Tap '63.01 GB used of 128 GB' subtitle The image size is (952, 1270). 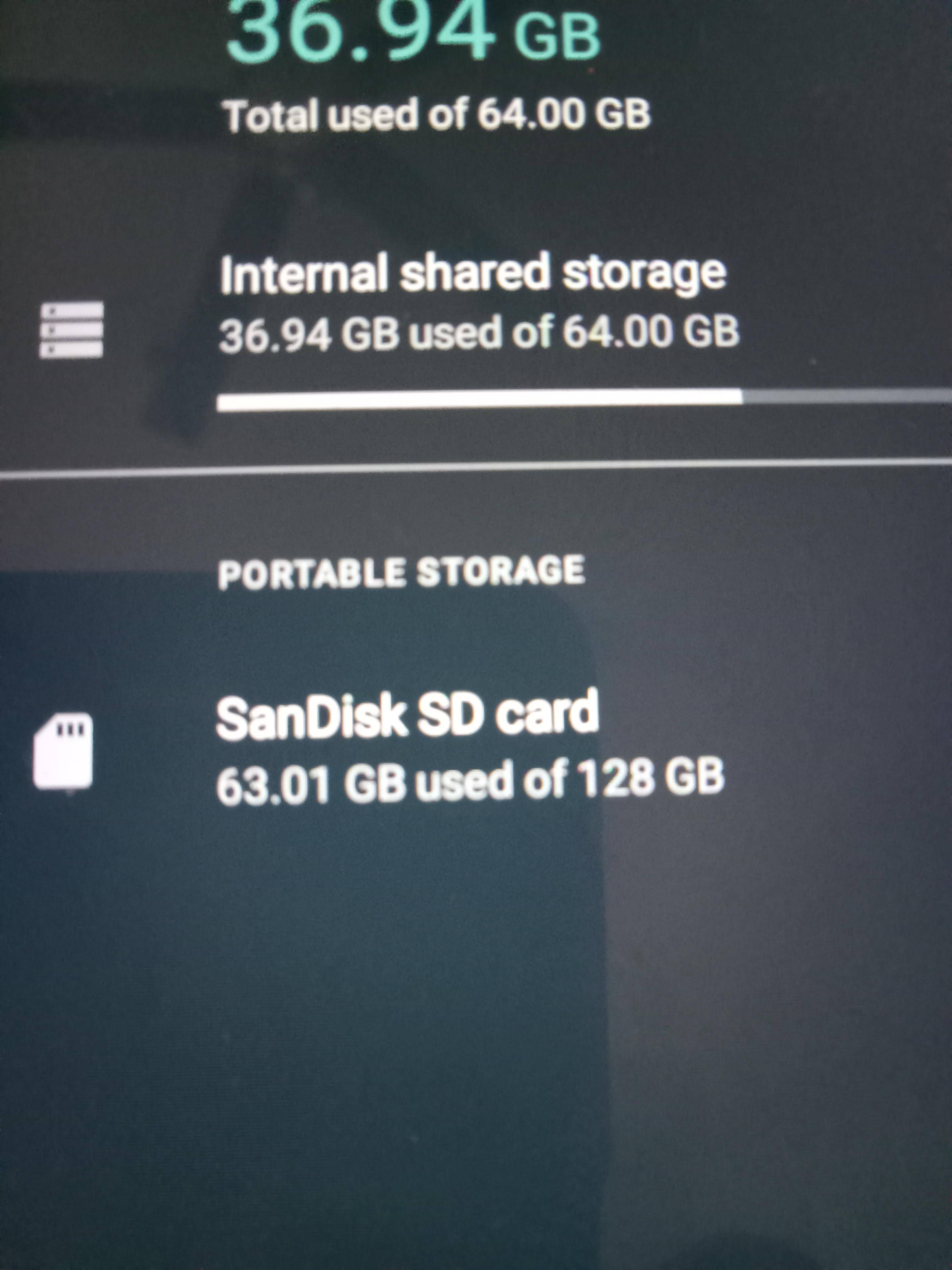pos(469,778)
